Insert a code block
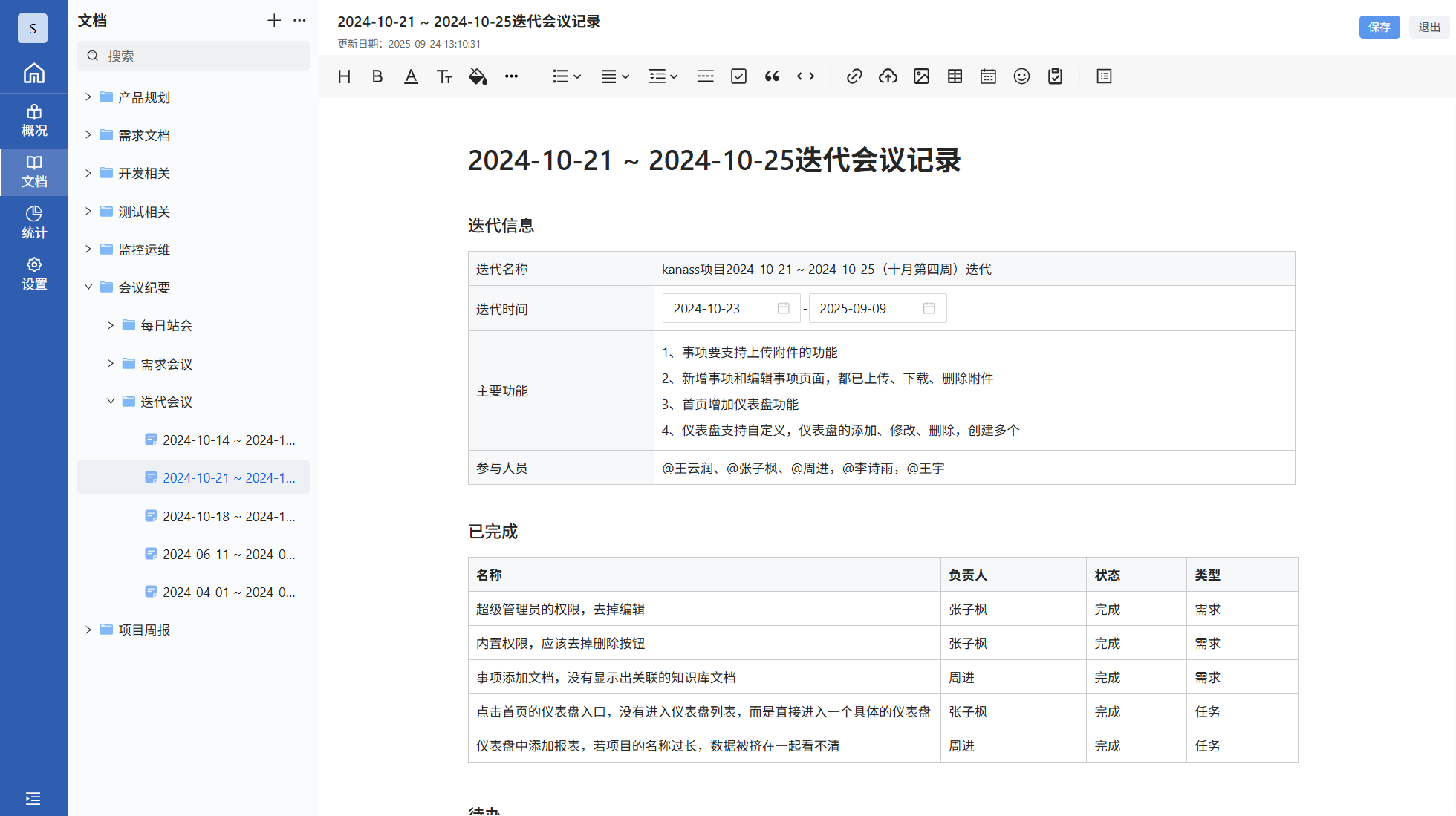 point(805,76)
